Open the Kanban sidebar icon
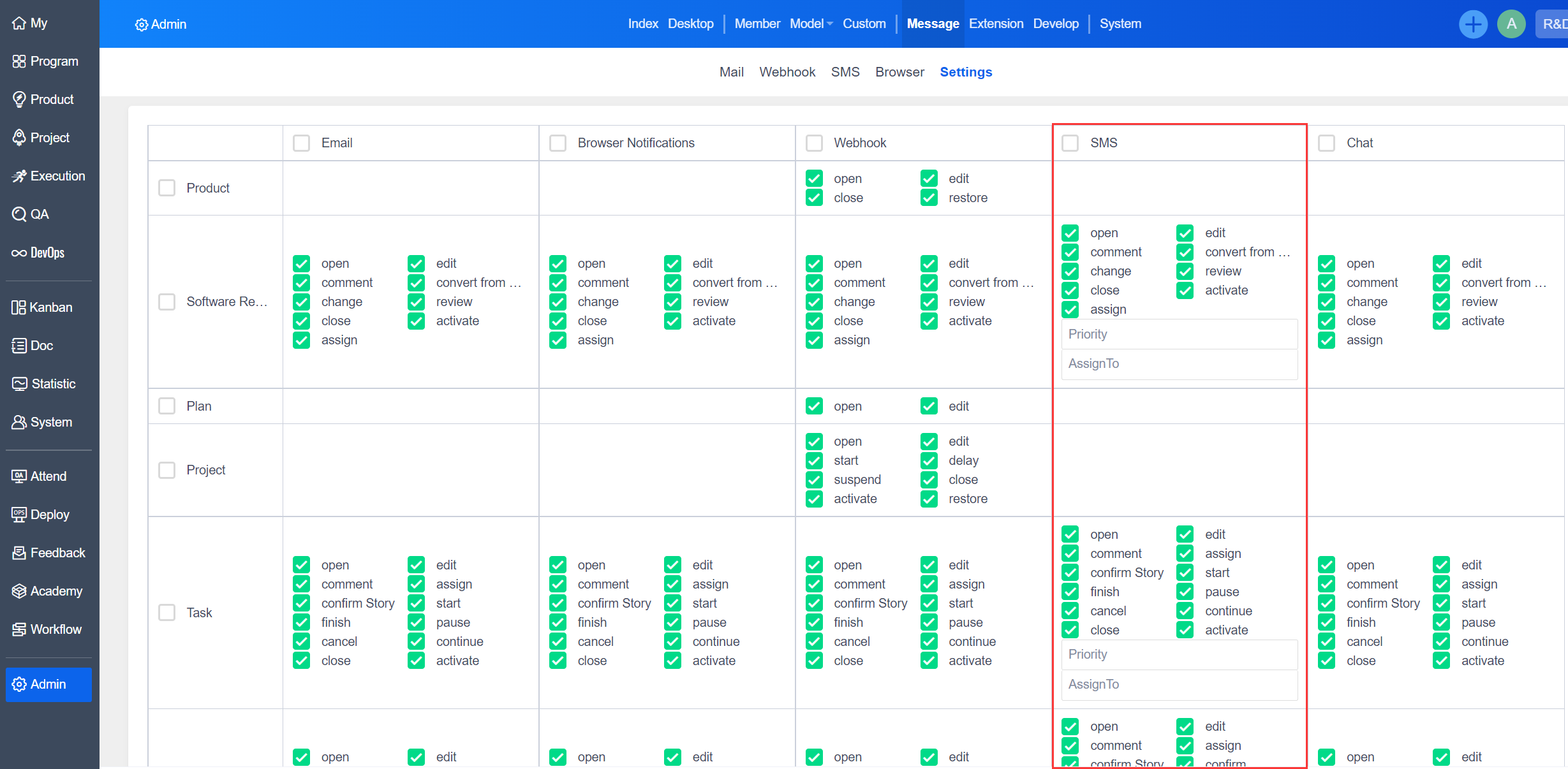 coord(18,307)
